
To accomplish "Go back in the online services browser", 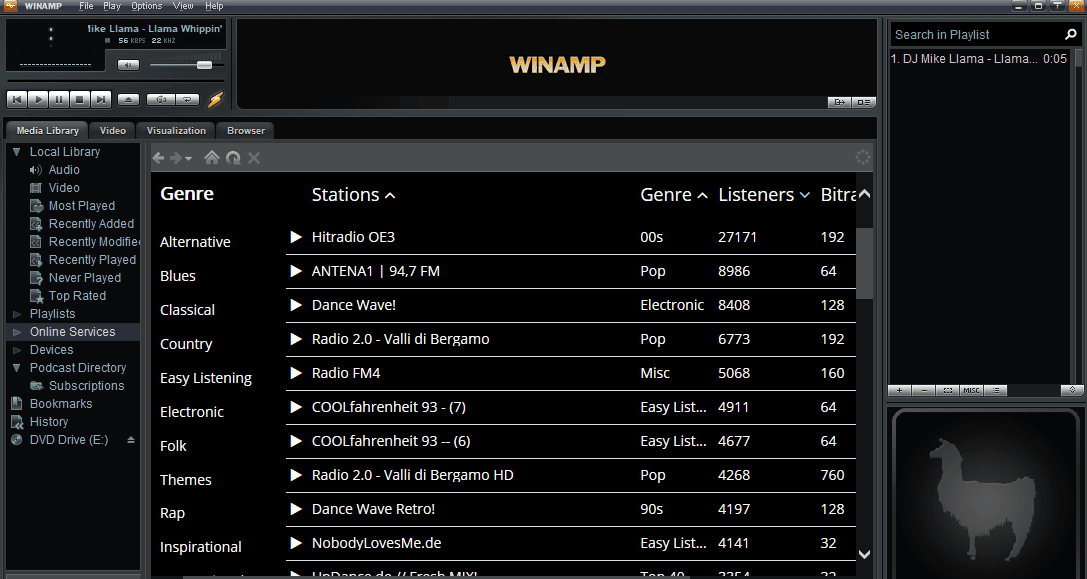I will [x=158, y=158].
